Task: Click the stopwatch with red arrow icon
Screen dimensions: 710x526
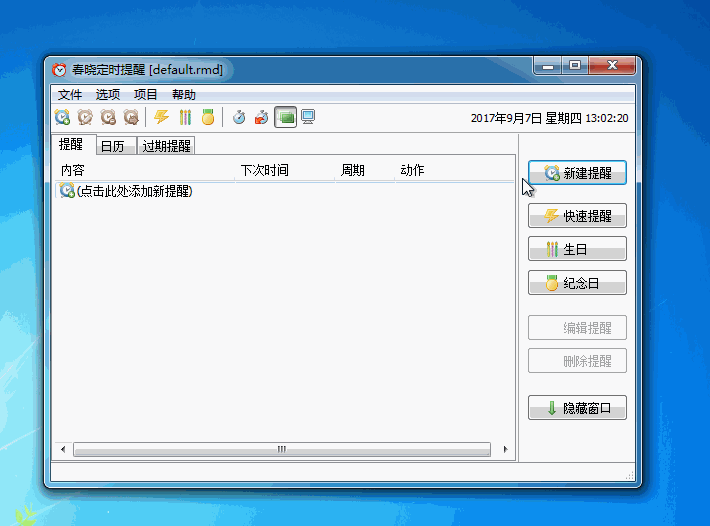Action: tap(262, 117)
